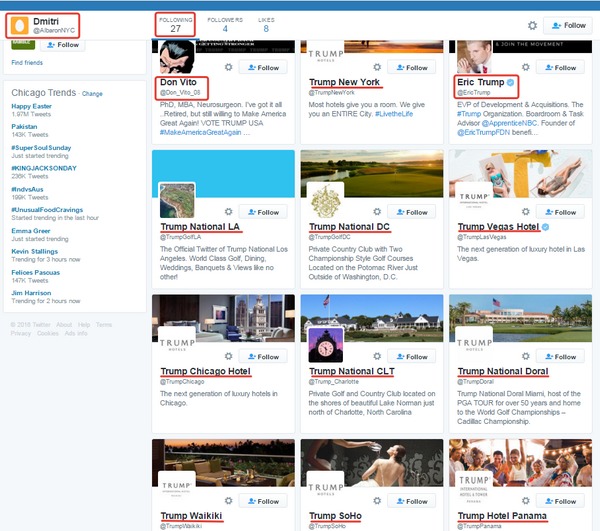Open Find friends link
Viewport: 600px width, 531px height.
tap(27, 62)
